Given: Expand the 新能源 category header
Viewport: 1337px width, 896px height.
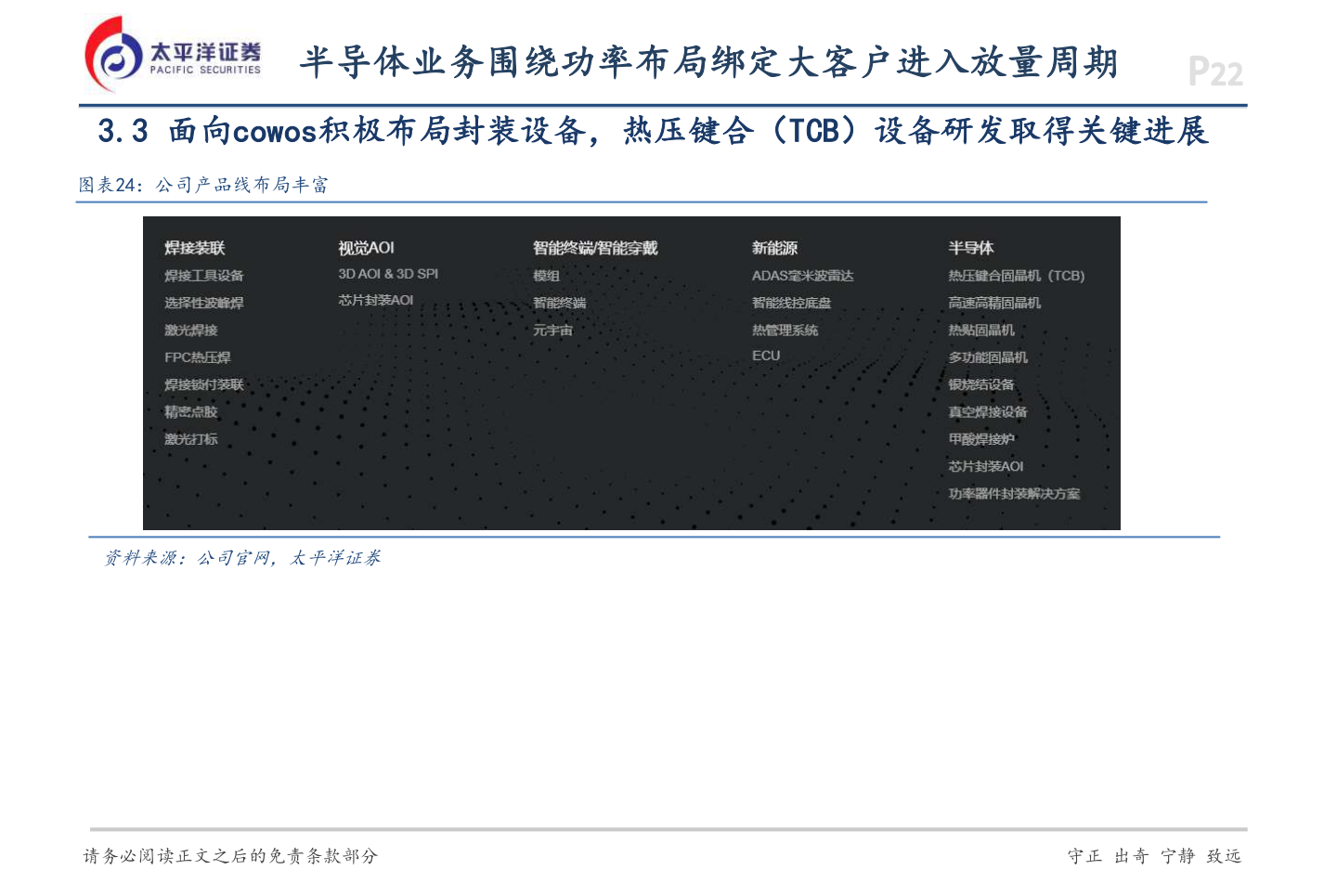Looking at the screenshot, I should click(x=776, y=247).
